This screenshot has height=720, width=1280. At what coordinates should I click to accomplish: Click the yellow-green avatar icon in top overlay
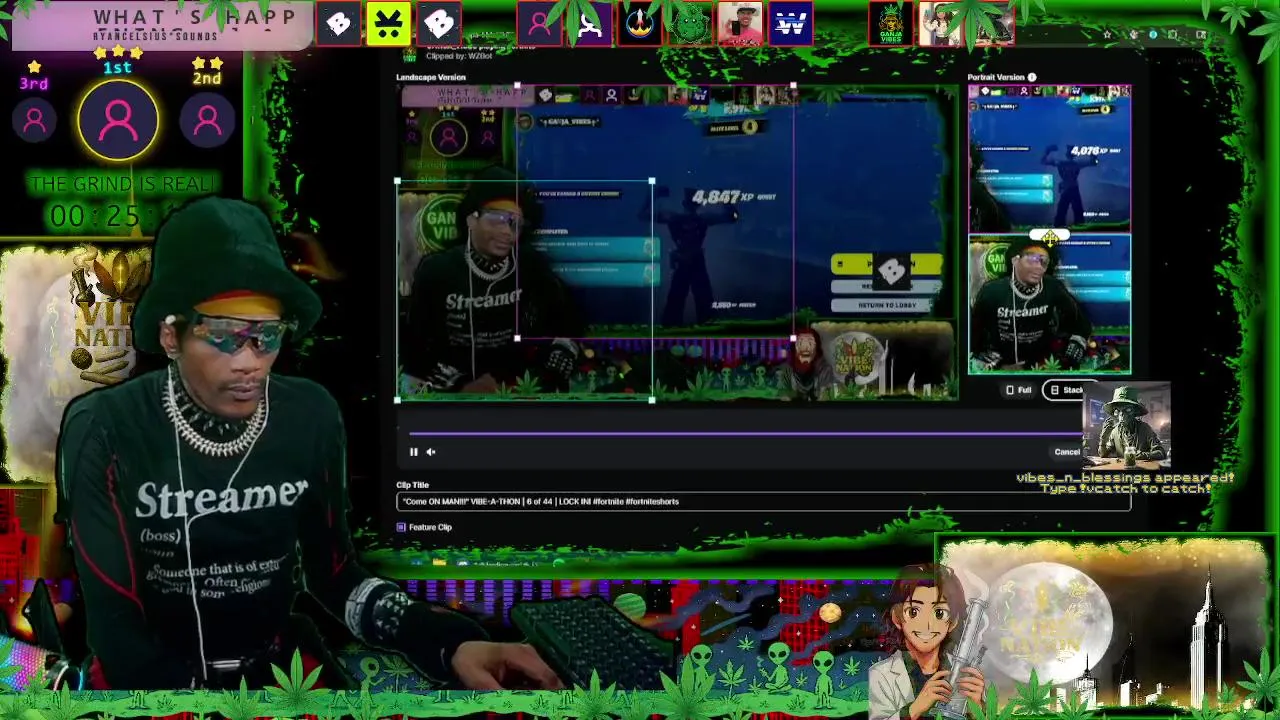pyautogui.click(x=389, y=24)
